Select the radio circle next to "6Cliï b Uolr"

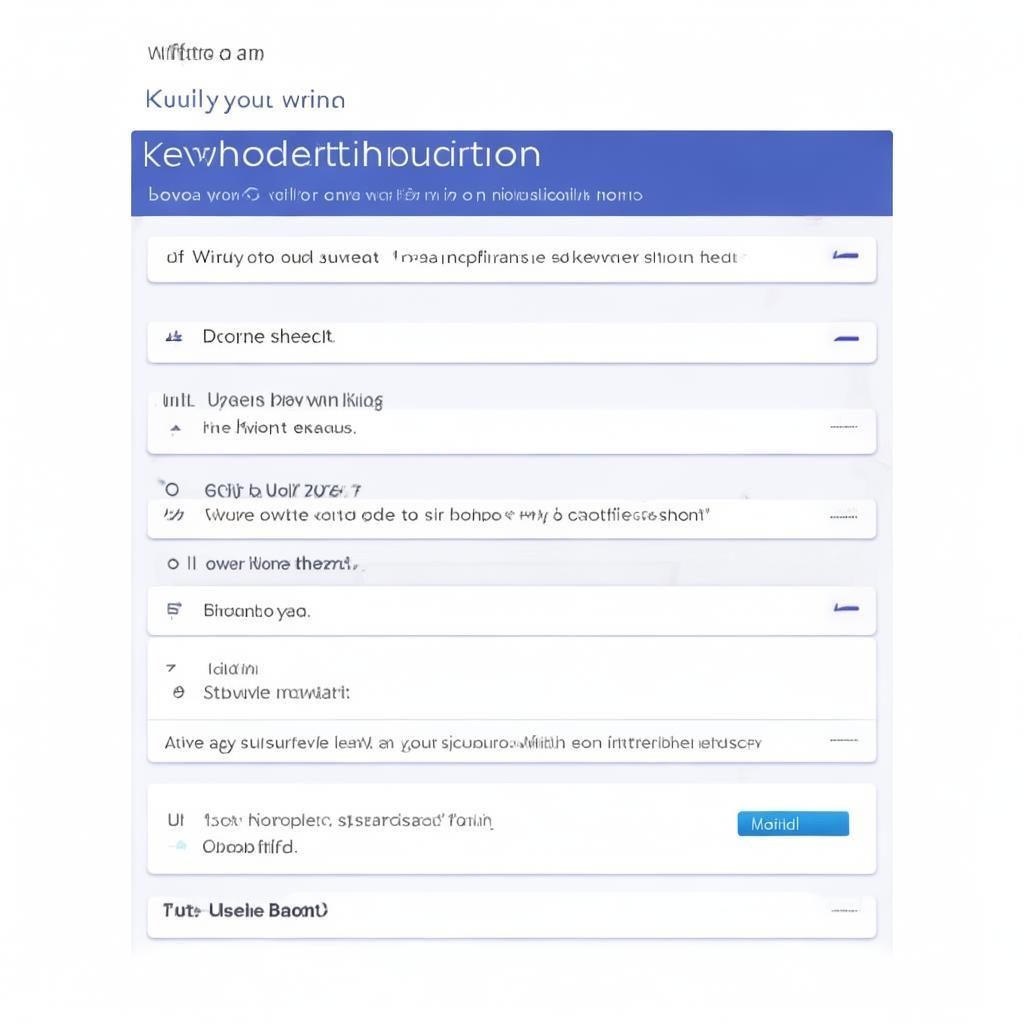pyautogui.click(x=172, y=489)
